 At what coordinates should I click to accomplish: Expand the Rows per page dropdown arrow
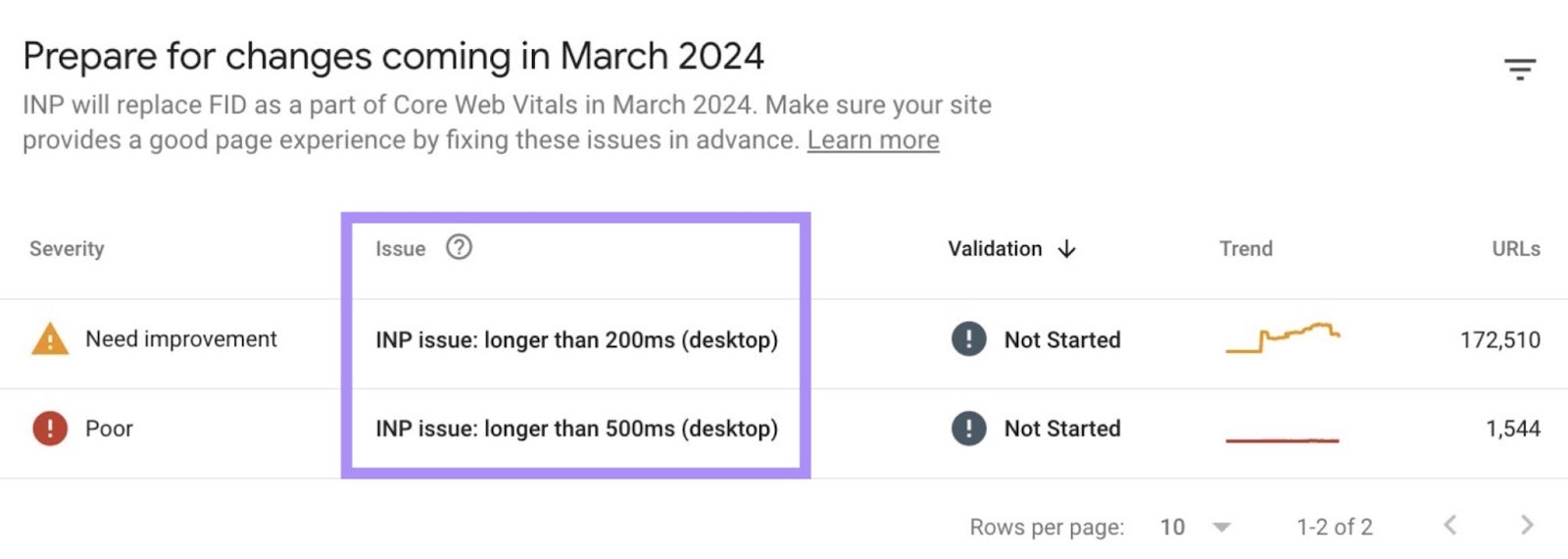(x=1221, y=528)
